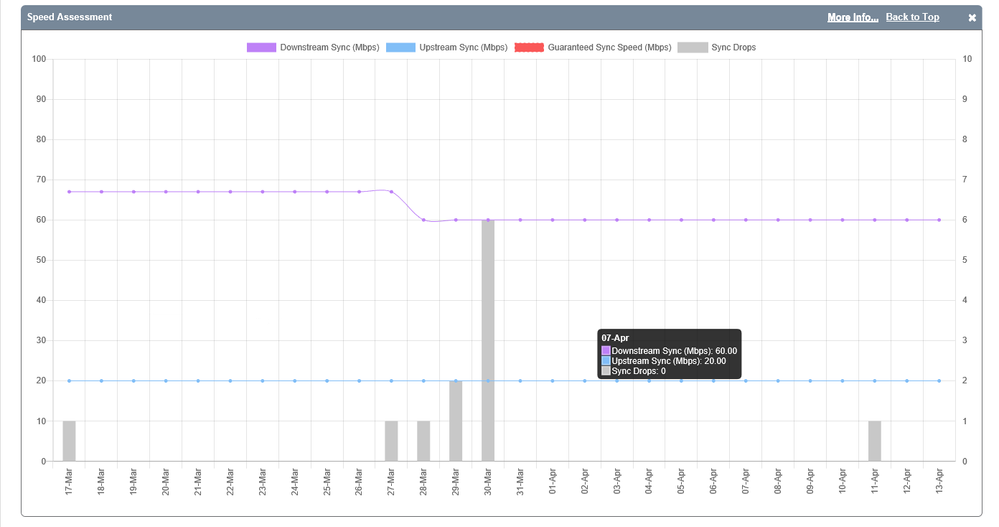Screen dimensions: 999x527
Task: Hide the Downstream Sync (Mbps) series label
Action: (x=329, y=47)
